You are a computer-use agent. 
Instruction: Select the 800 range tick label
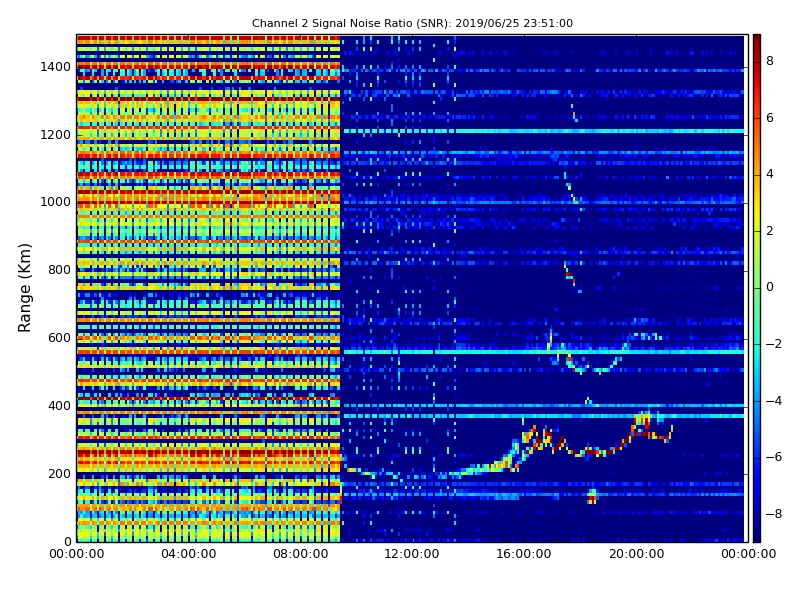point(59,270)
